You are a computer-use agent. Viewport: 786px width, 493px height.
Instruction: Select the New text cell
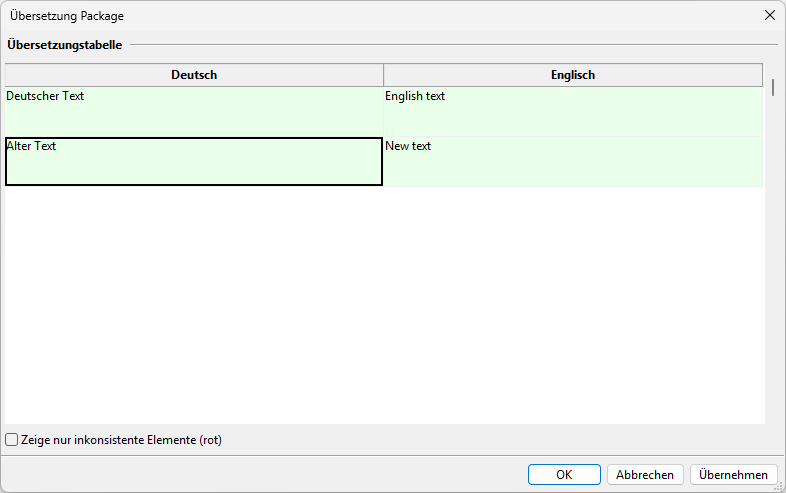pyautogui.click(x=573, y=161)
